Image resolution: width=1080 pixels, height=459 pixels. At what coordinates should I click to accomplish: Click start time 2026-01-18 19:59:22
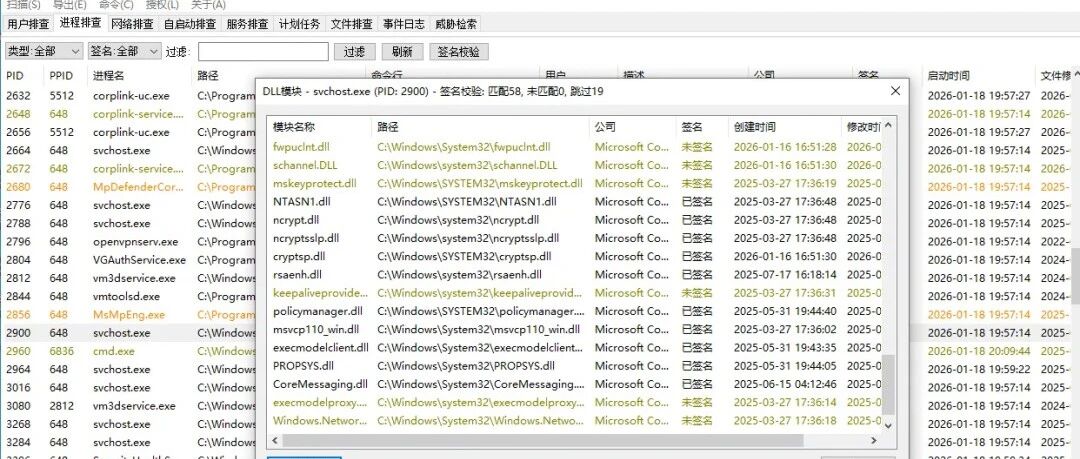pos(979,369)
